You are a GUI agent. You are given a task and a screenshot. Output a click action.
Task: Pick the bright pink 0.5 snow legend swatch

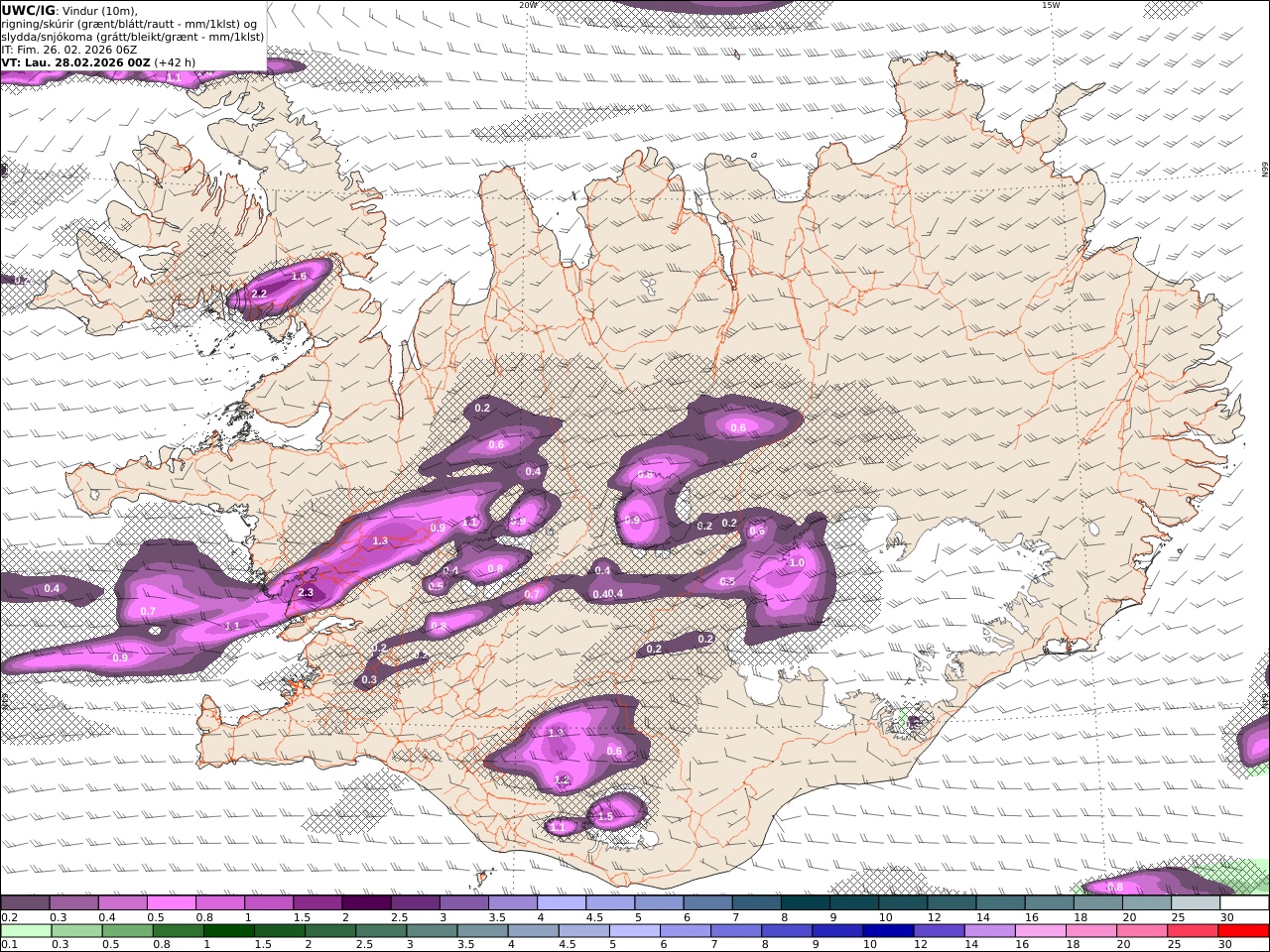(x=171, y=903)
